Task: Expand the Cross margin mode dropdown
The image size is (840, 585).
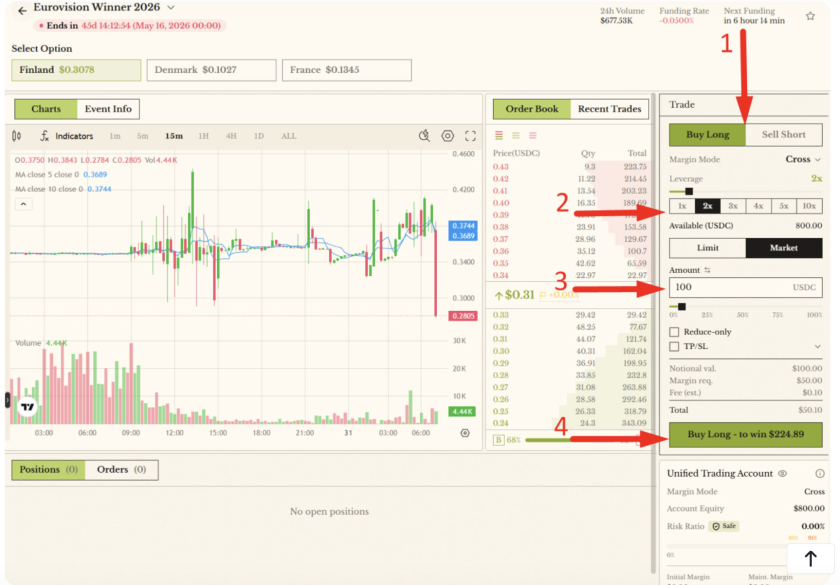Action: [x=804, y=159]
